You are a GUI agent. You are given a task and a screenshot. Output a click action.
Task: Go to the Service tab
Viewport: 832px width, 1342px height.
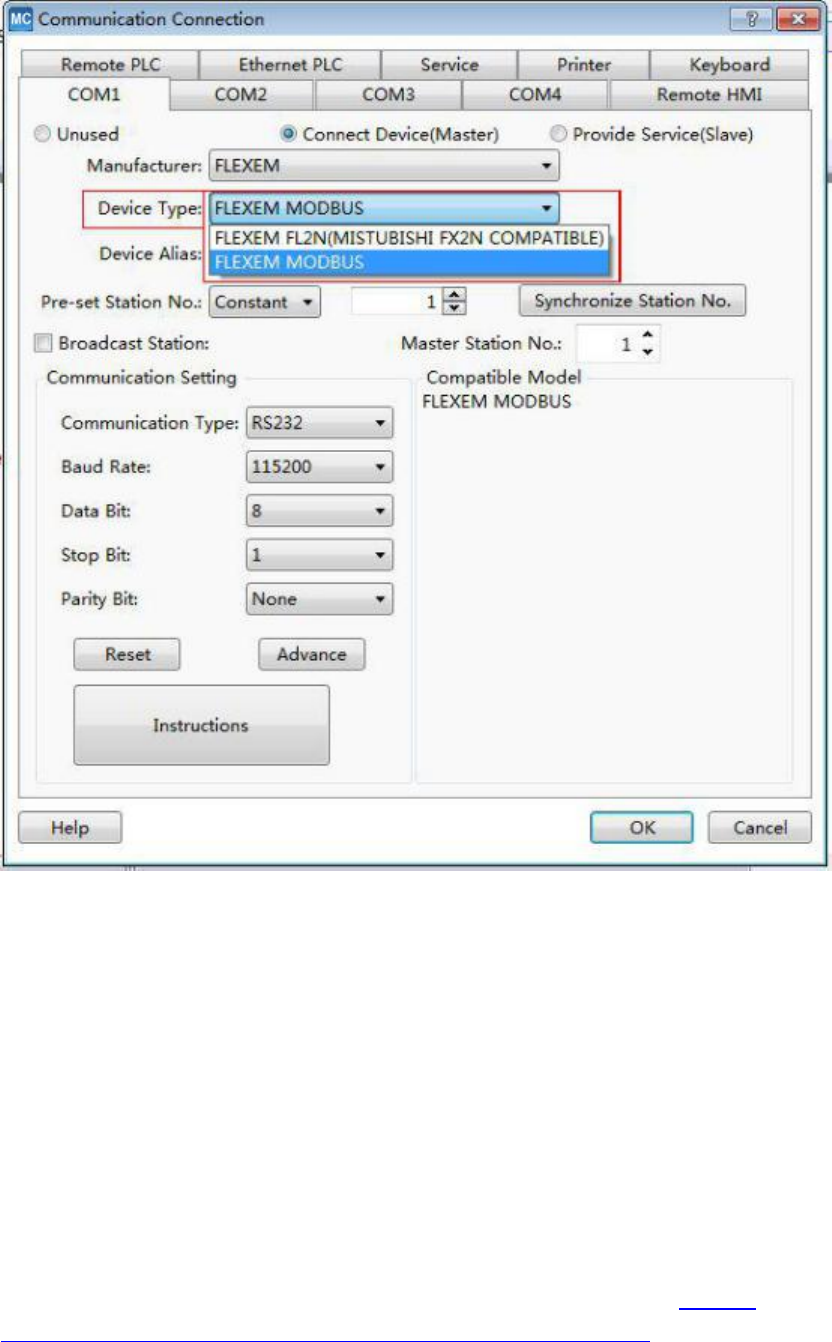(x=449, y=65)
